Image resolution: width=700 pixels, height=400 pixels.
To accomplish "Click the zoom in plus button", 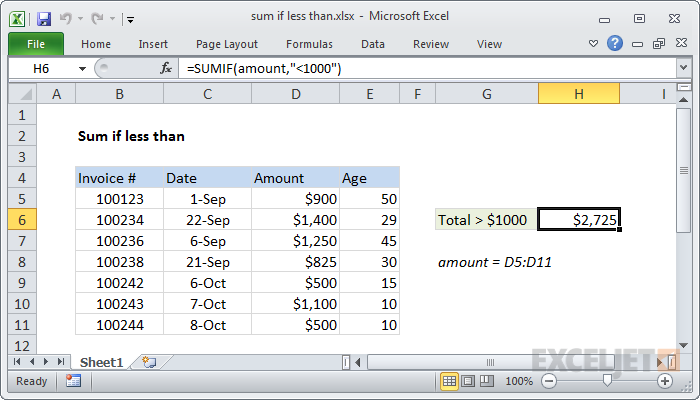I will [x=664, y=381].
